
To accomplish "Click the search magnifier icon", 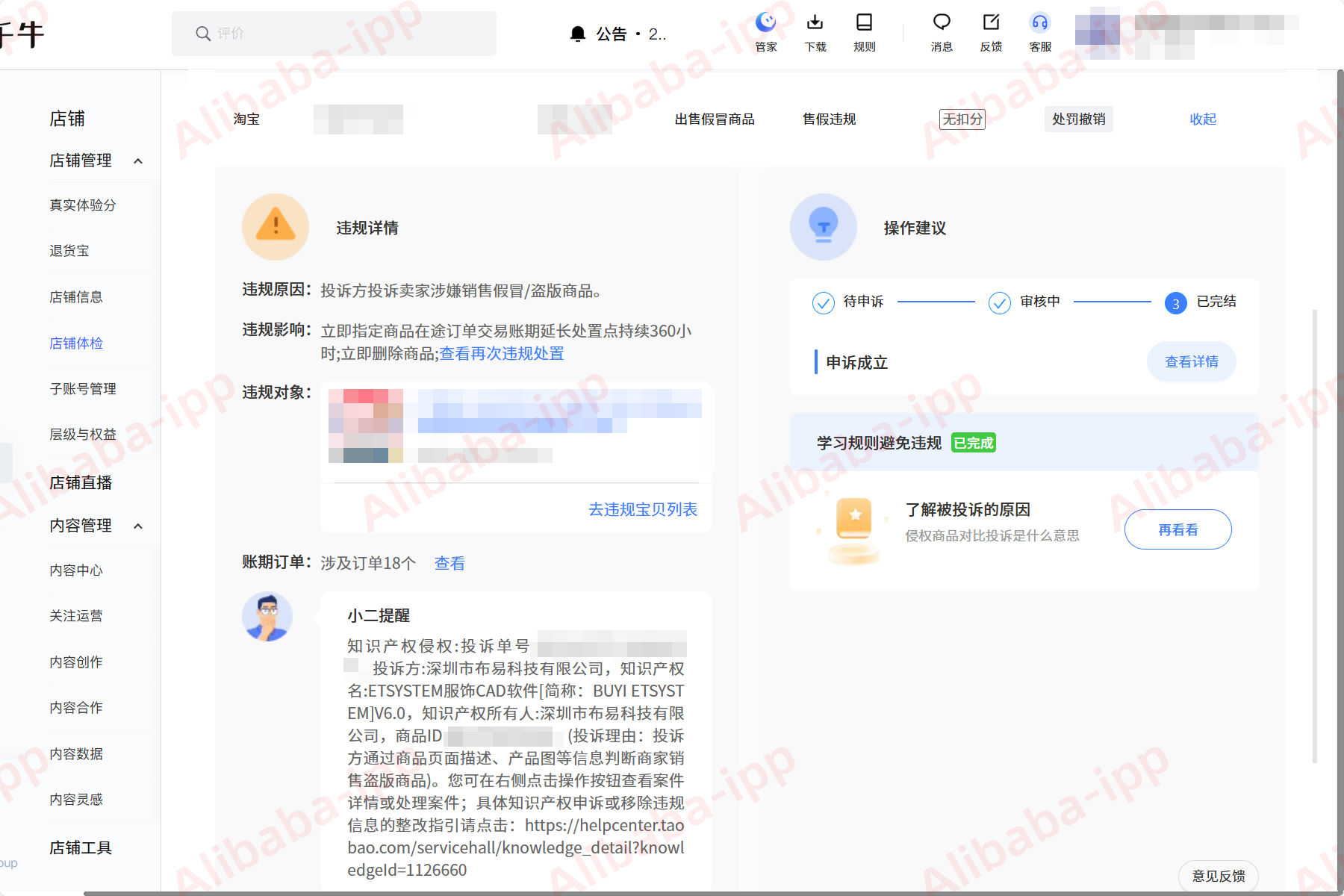I will pyautogui.click(x=202, y=34).
